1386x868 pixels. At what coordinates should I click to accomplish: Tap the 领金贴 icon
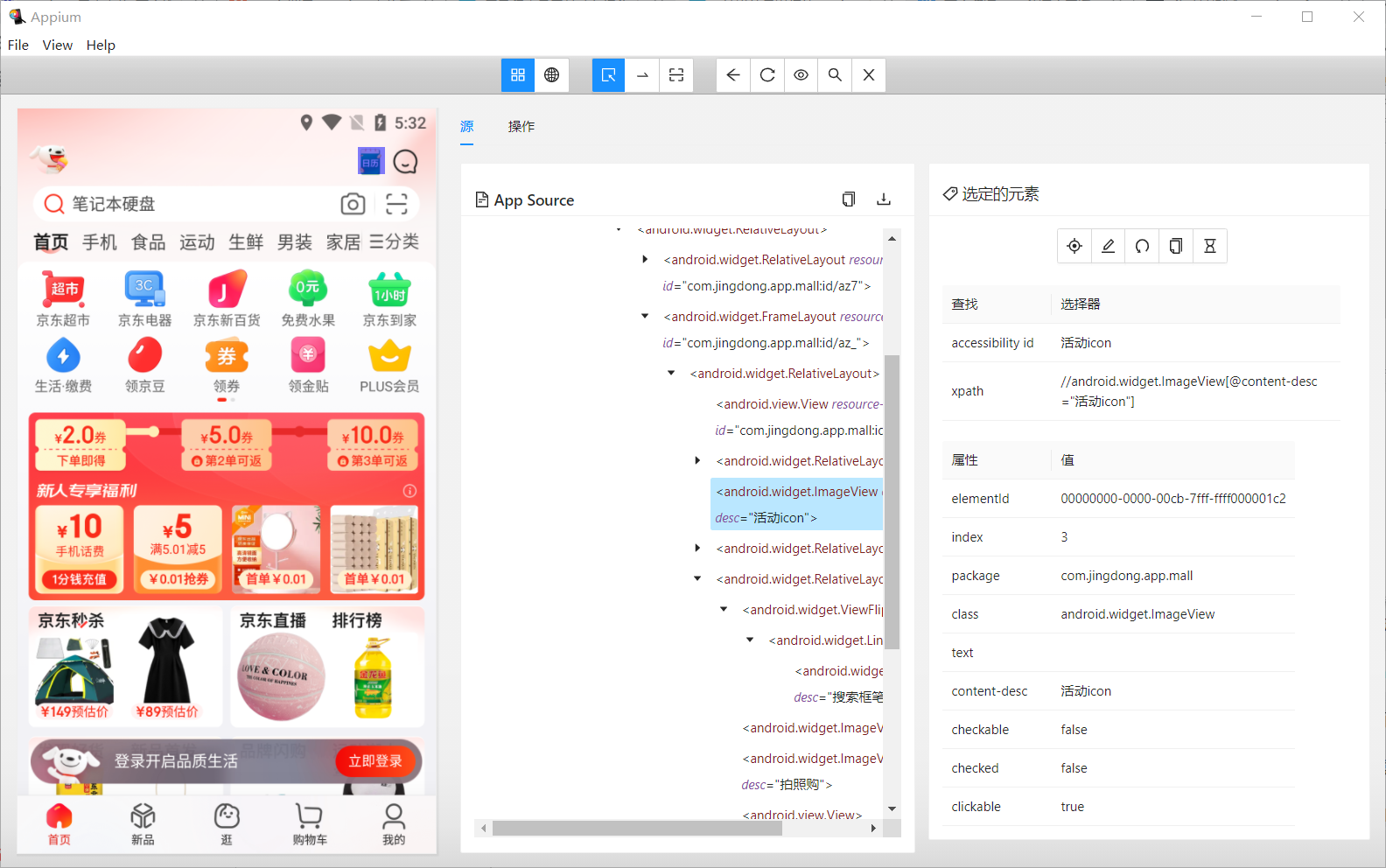[308, 366]
